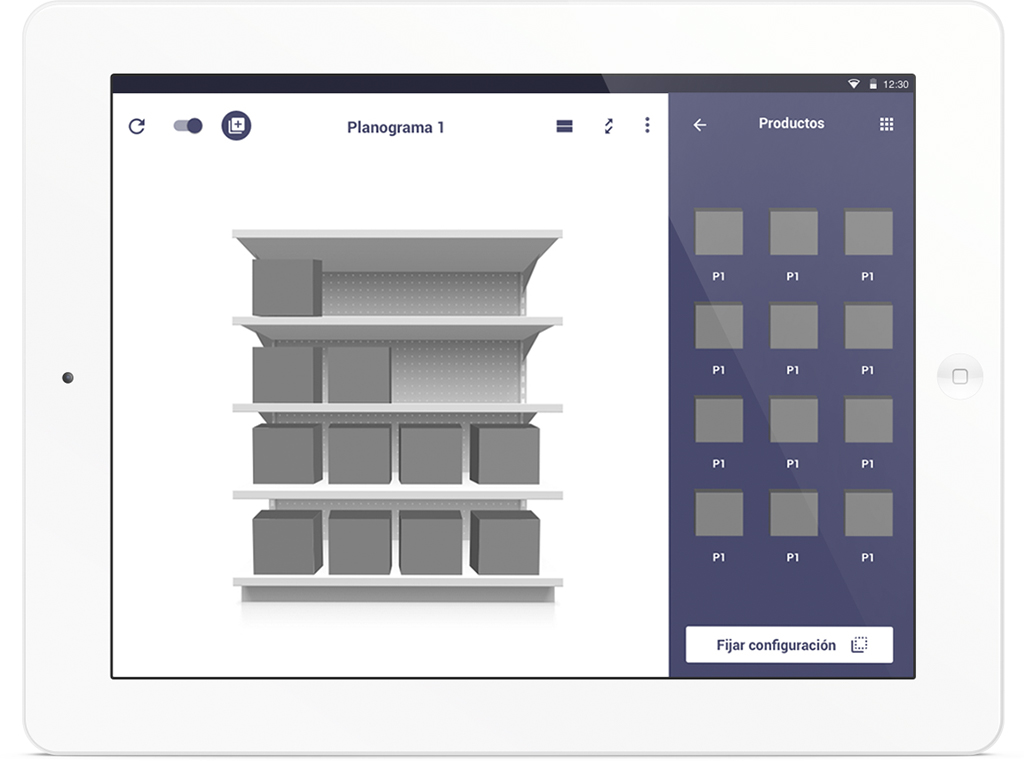Pick the bottom-left P1 product
Image resolution: width=1024 pixels, height=761 pixels.
coord(719,513)
